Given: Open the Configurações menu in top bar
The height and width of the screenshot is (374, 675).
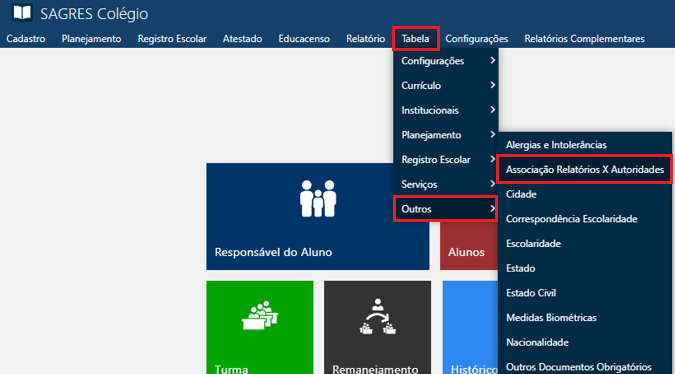Looking at the screenshot, I should click(x=477, y=39).
